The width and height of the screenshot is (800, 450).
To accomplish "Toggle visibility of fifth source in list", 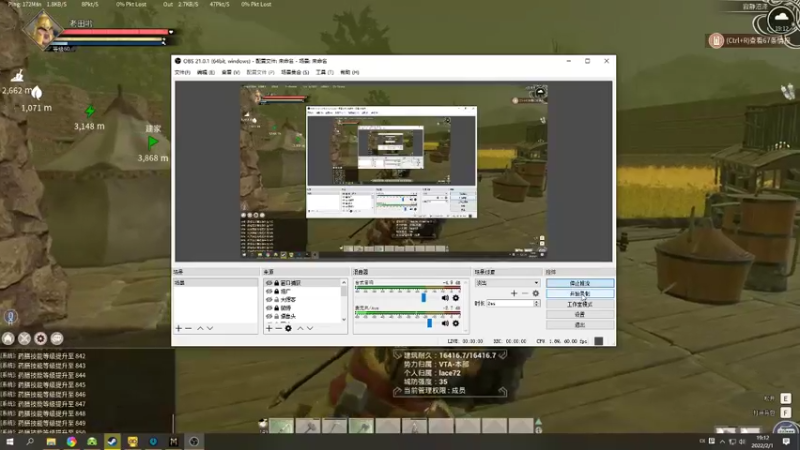I will point(269,316).
